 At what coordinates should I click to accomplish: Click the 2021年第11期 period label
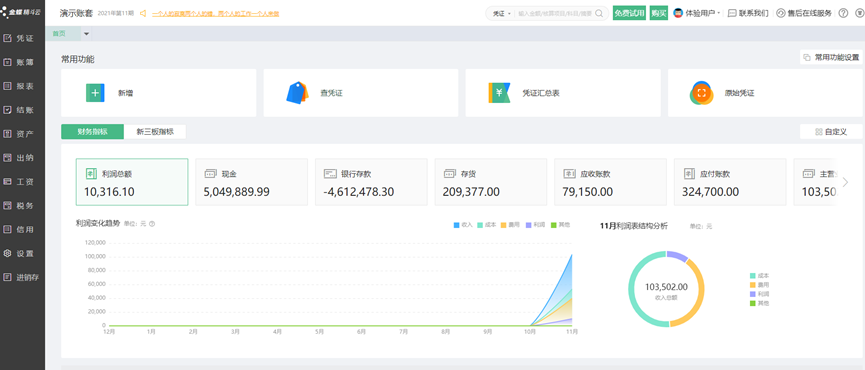tap(115, 13)
